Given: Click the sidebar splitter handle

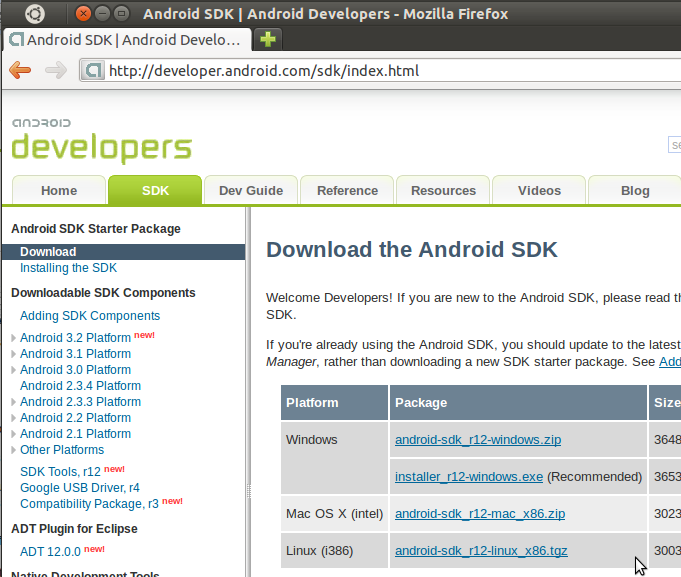Looking at the screenshot, I should pyautogui.click(x=248, y=491).
